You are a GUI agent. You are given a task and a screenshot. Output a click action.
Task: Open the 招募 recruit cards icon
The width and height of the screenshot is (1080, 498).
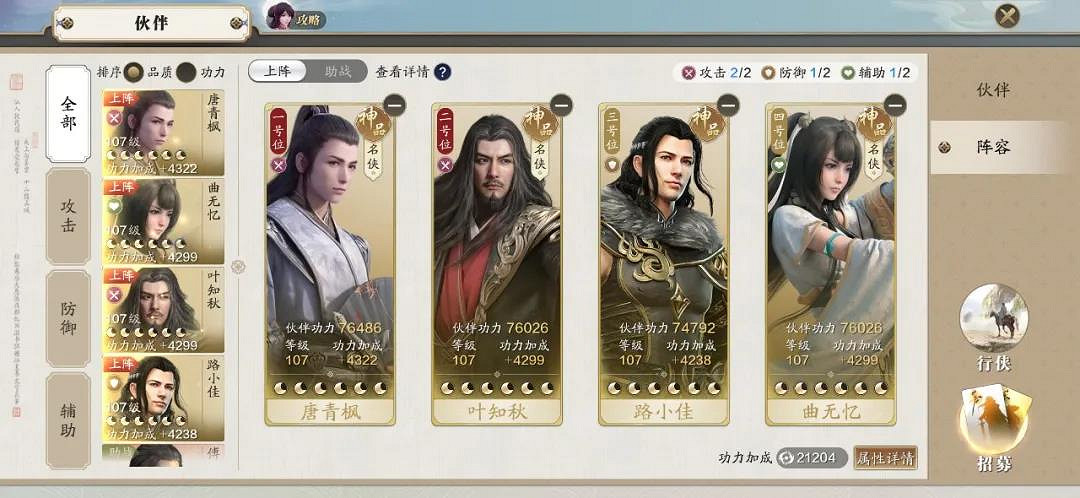tap(993, 419)
